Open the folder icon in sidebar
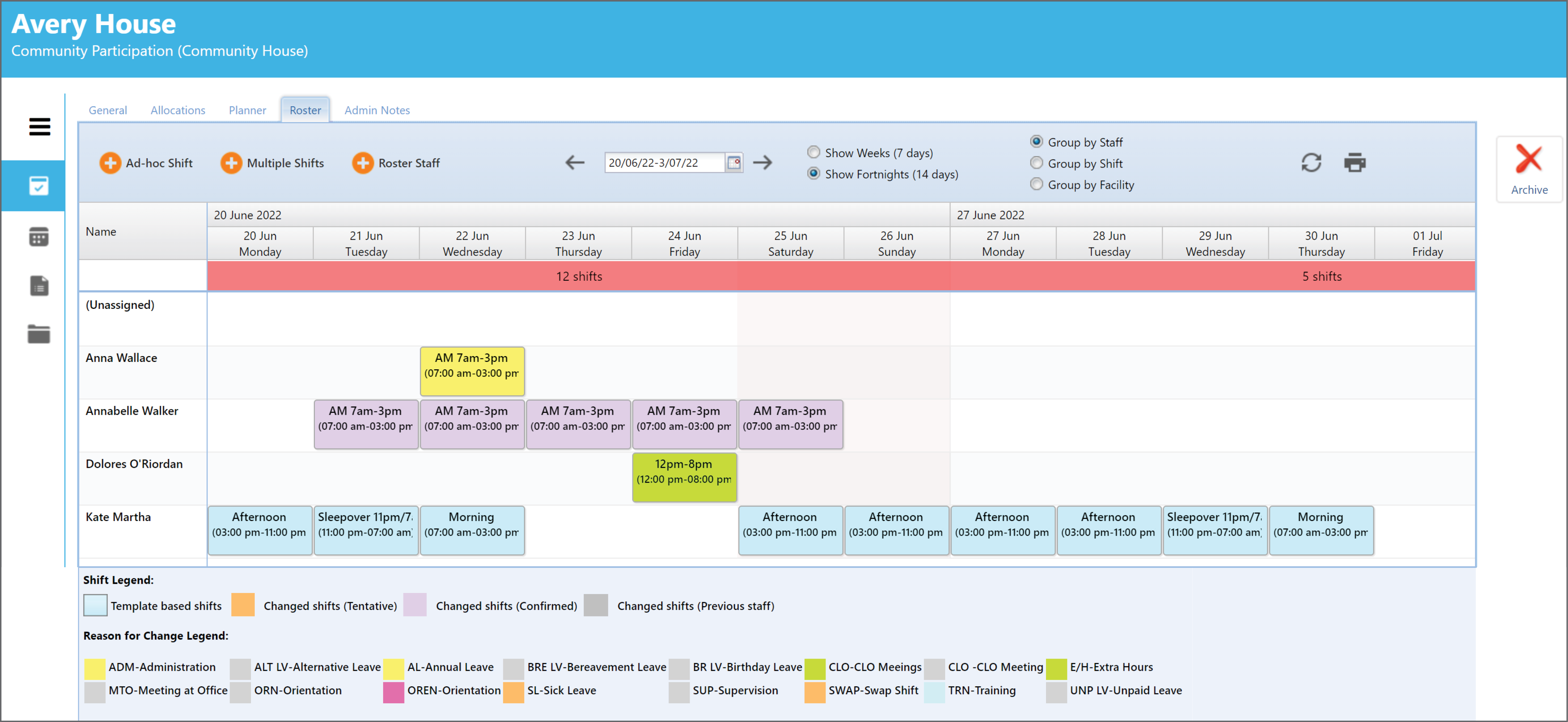 click(x=39, y=333)
